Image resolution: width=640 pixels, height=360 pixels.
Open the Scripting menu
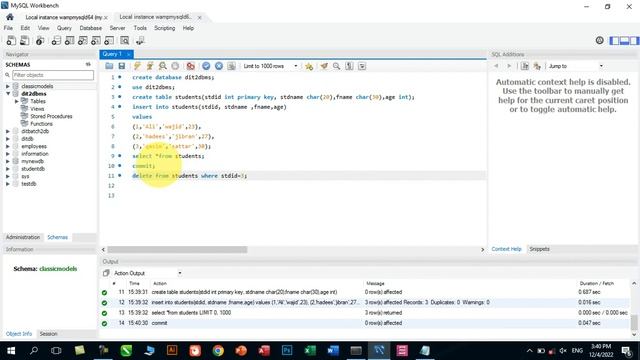click(164, 28)
